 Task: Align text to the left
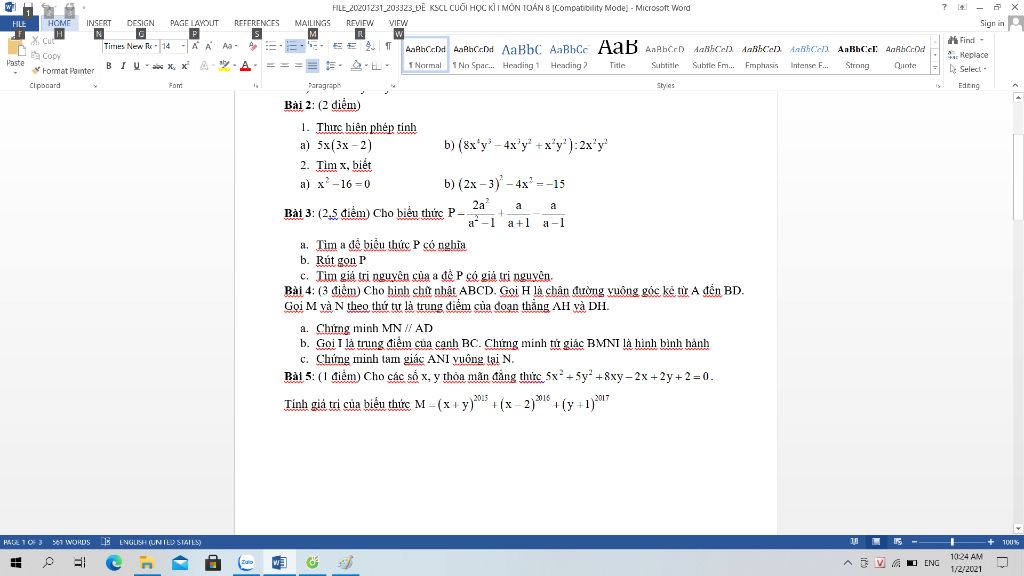point(270,66)
